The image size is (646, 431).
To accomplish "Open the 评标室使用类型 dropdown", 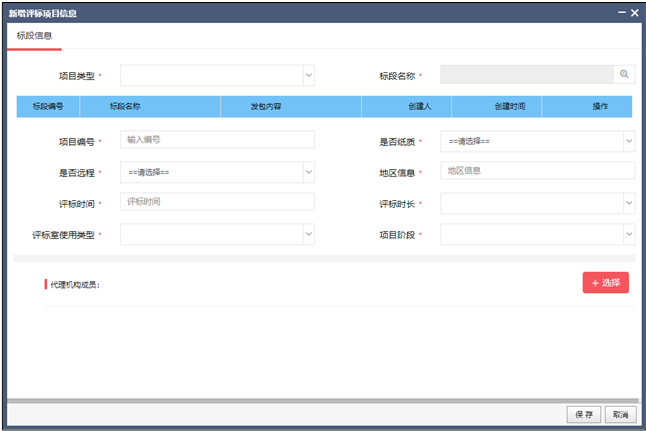I will 218,234.
